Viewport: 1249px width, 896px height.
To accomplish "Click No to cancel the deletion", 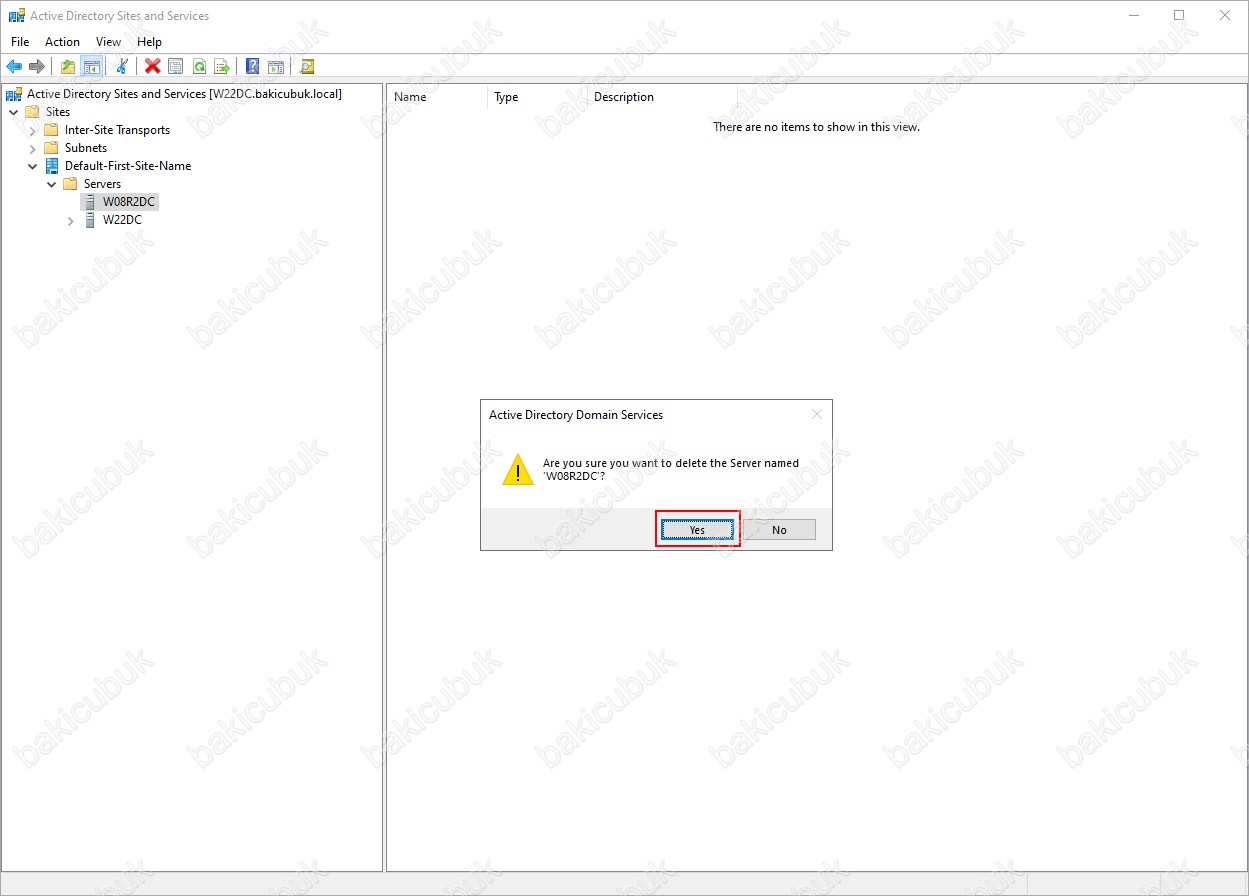I will click(x=779, y=530).
